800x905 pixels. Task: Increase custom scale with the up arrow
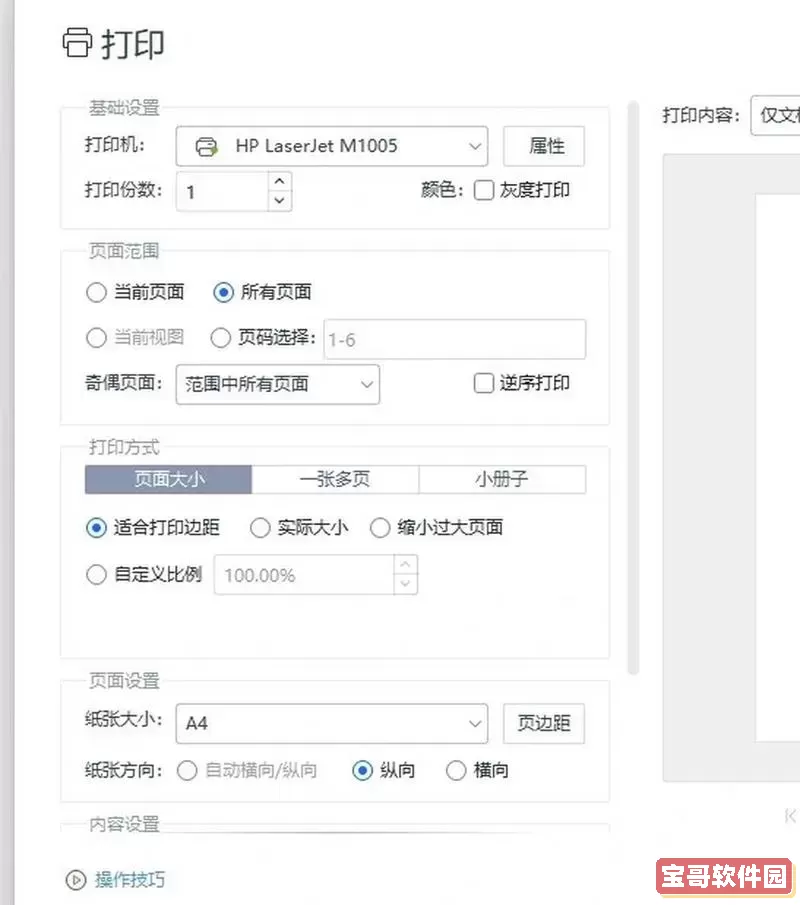406,564
